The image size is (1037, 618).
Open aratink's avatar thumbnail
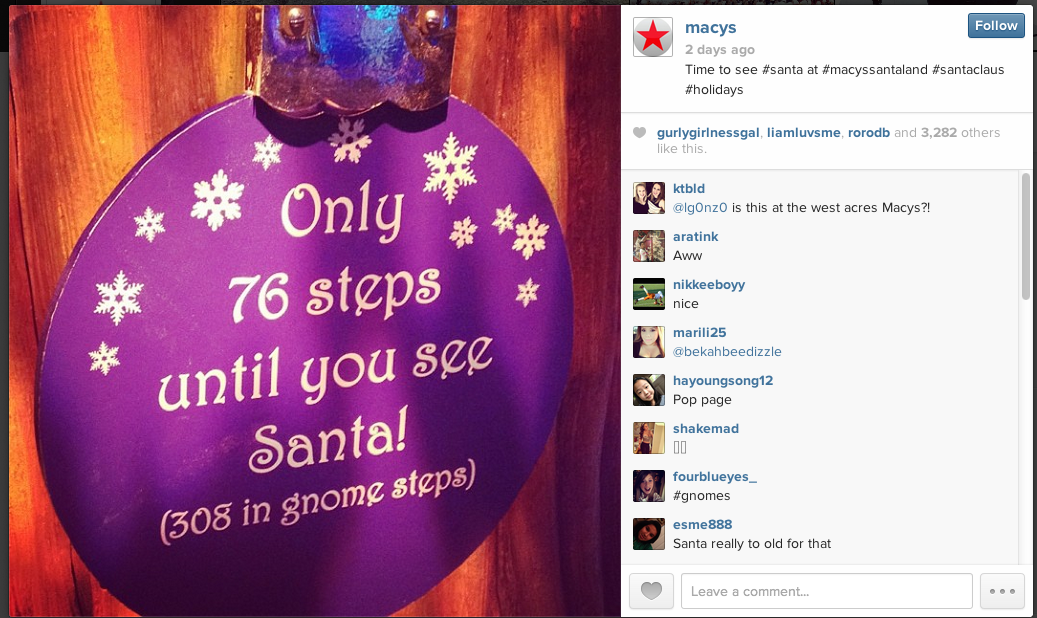click(x=649, y=246)
